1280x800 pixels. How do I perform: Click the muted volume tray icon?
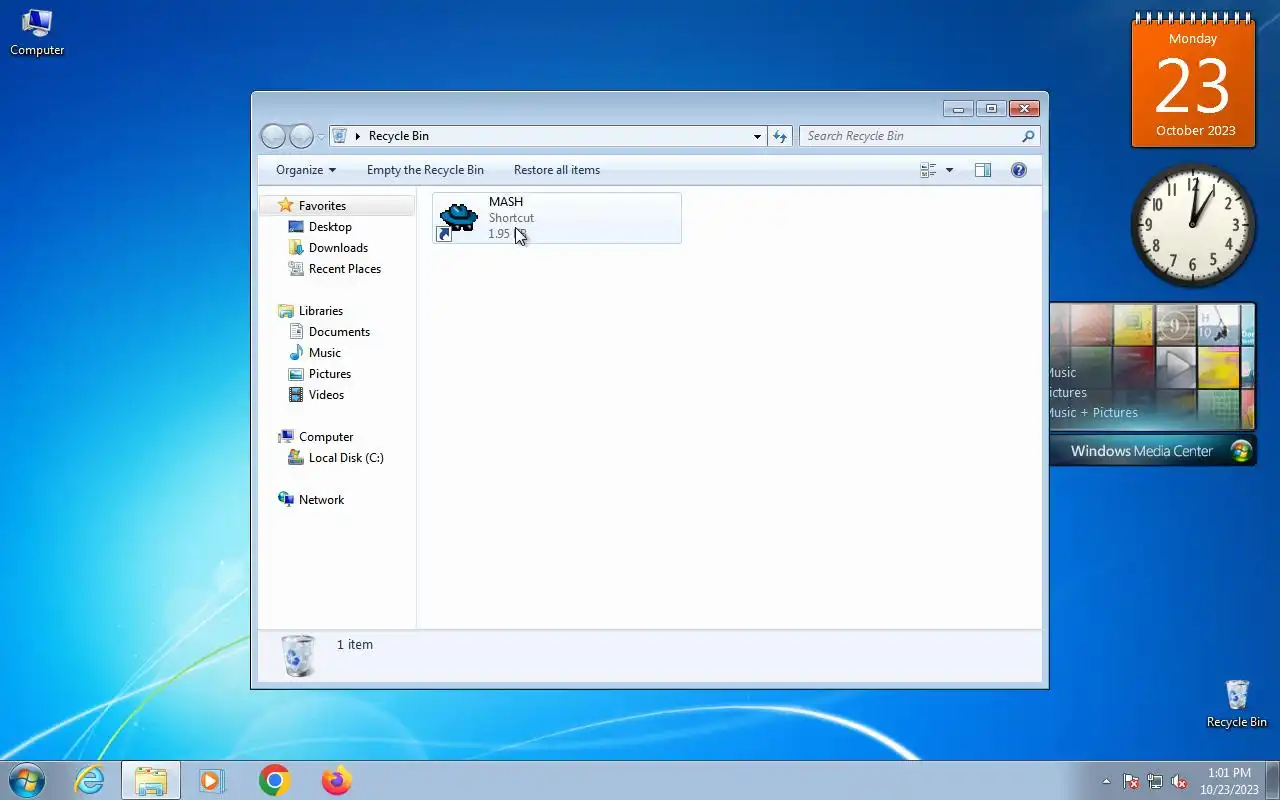tap(1179, 781)
